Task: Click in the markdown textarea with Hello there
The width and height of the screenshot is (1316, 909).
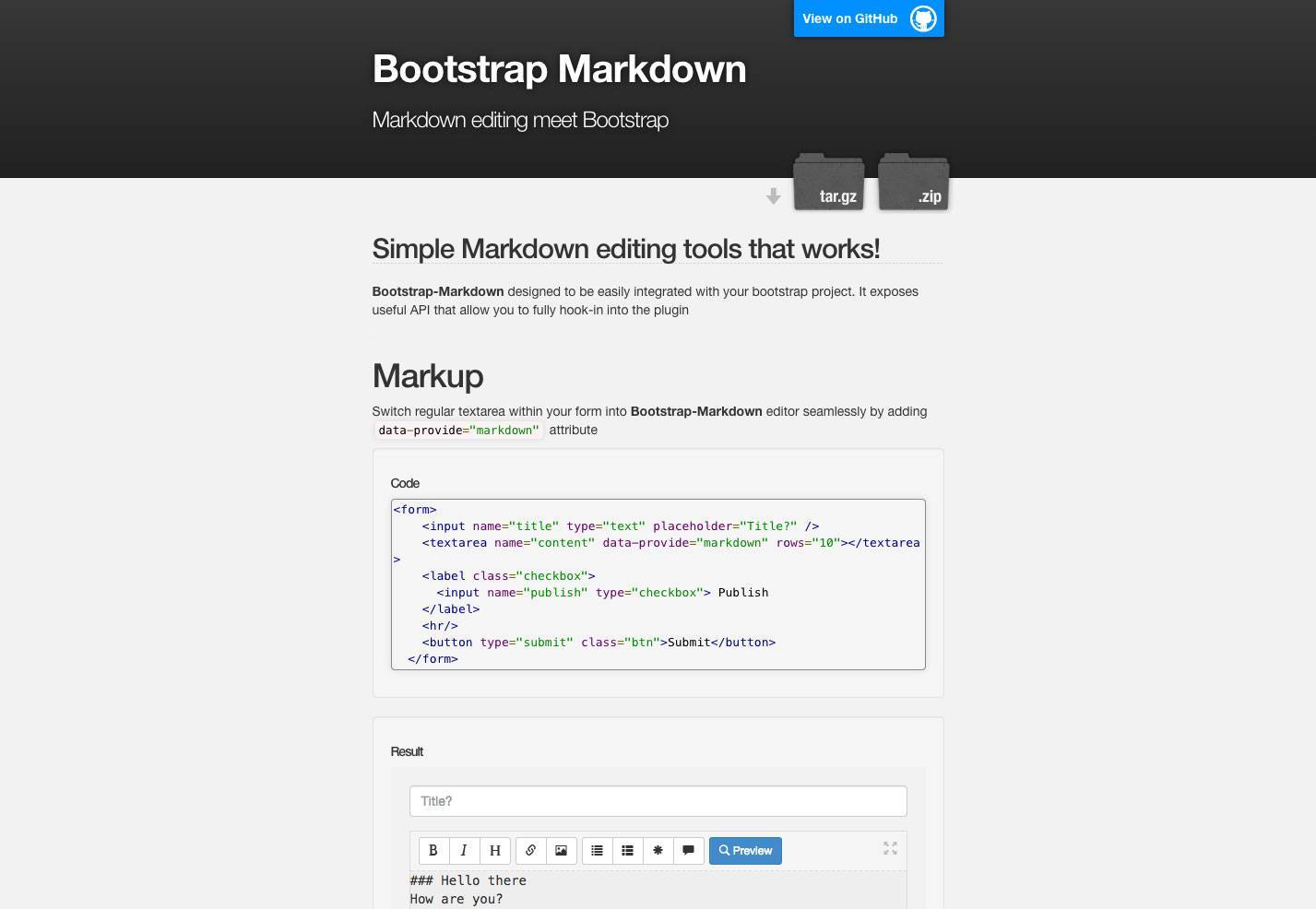Action: [658, 890]
